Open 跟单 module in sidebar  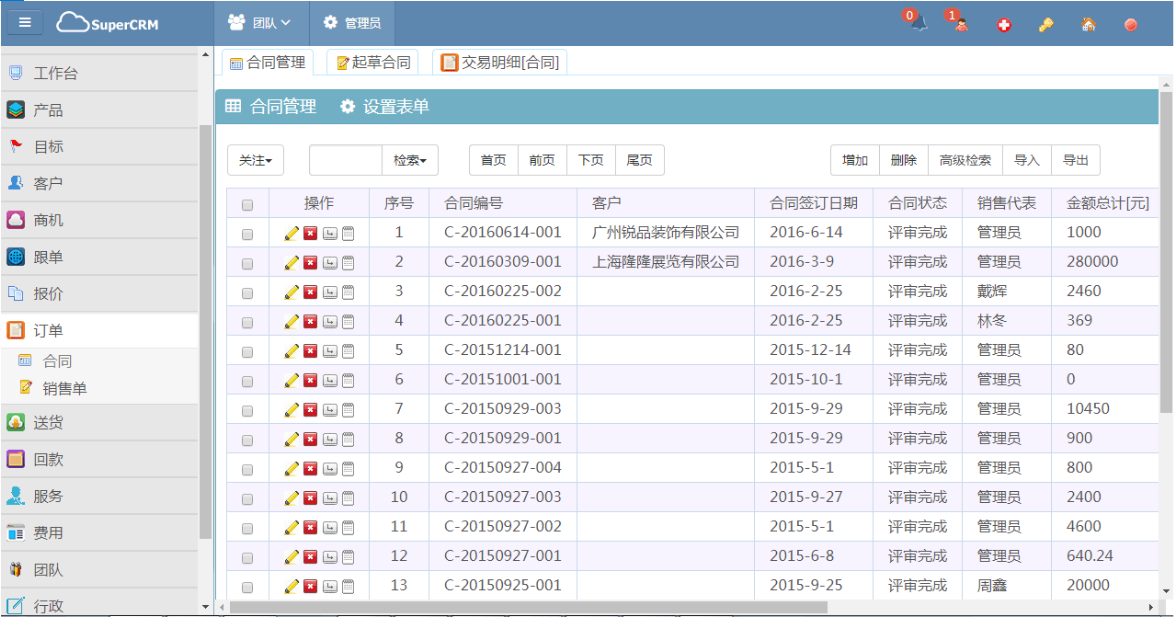[100, 257]
